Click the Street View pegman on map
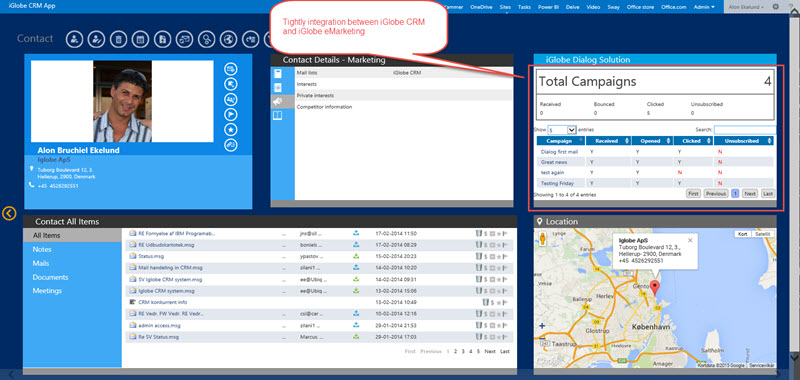The width and height of the screenshot is (800, 380). 542,238
